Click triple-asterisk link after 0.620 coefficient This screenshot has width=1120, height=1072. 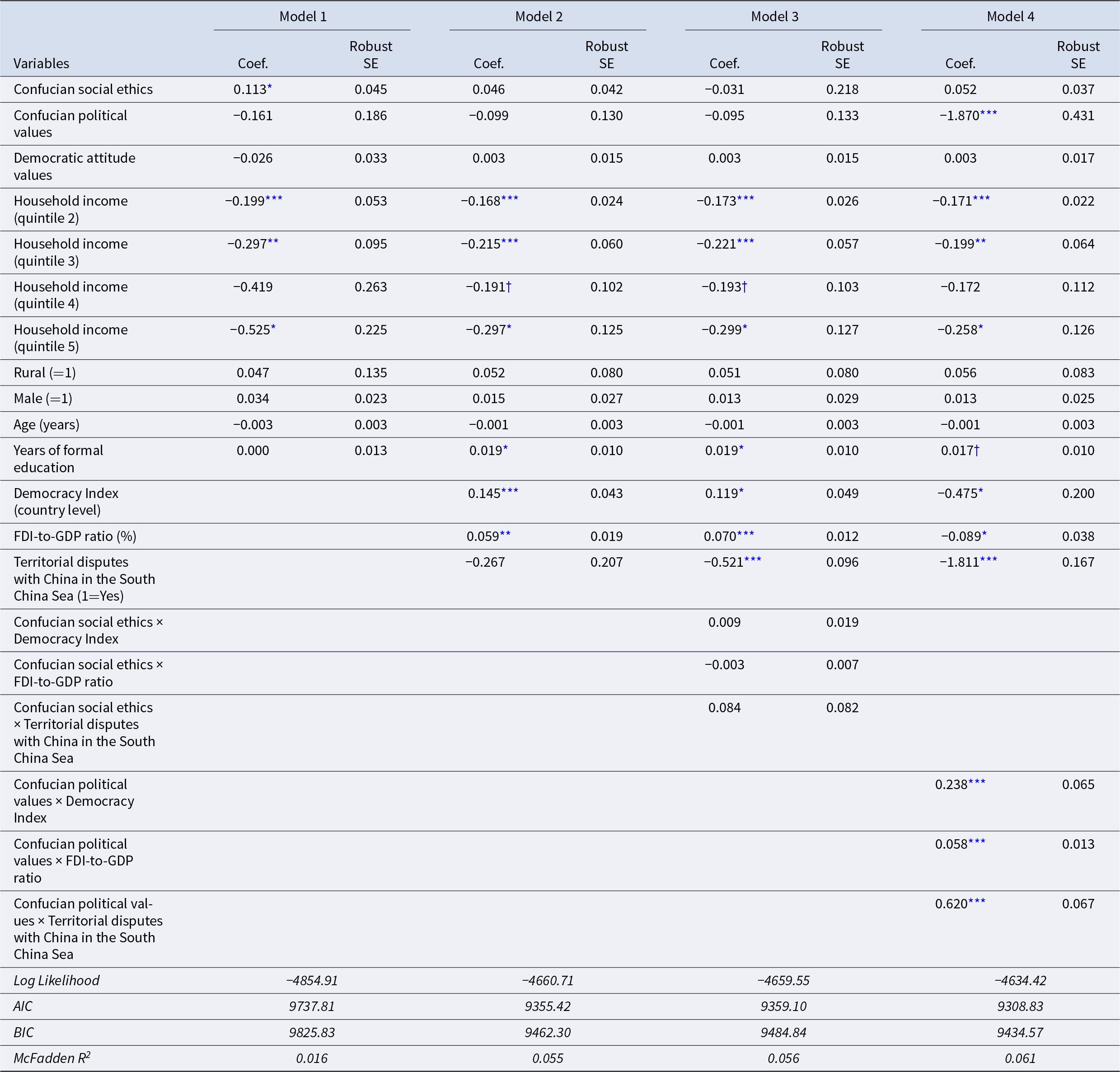point(977,901)
